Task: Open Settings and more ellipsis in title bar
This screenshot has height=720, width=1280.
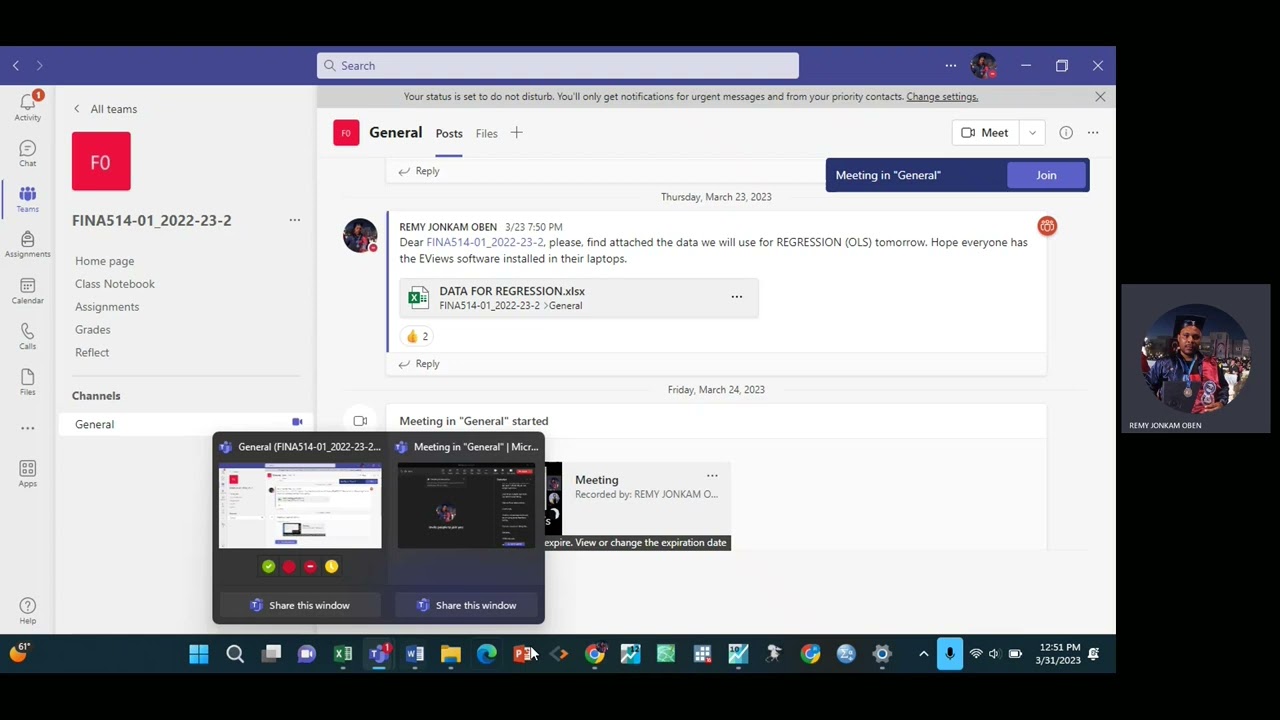Action: click(950, 65)
